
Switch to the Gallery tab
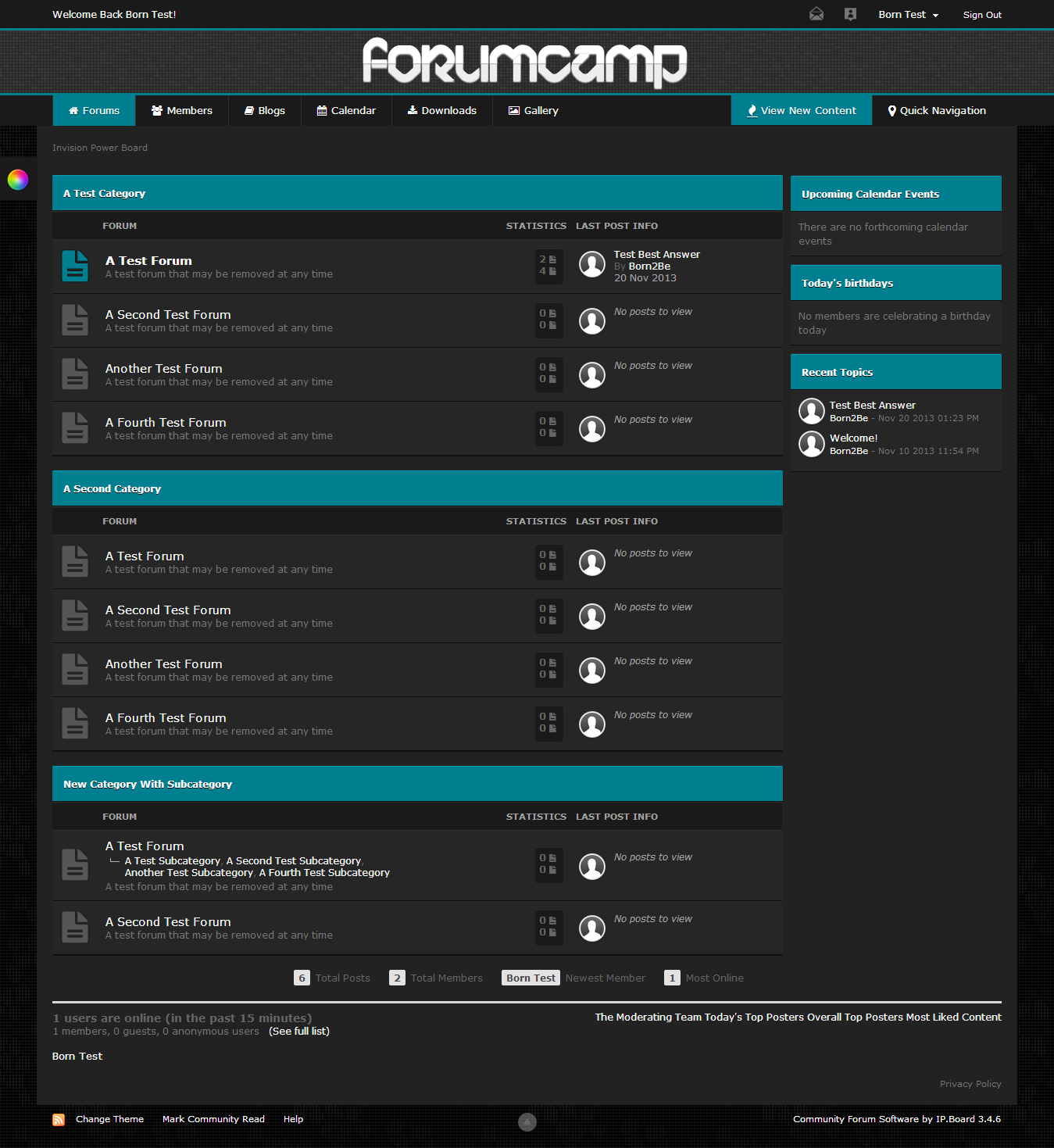pos(533,111)
